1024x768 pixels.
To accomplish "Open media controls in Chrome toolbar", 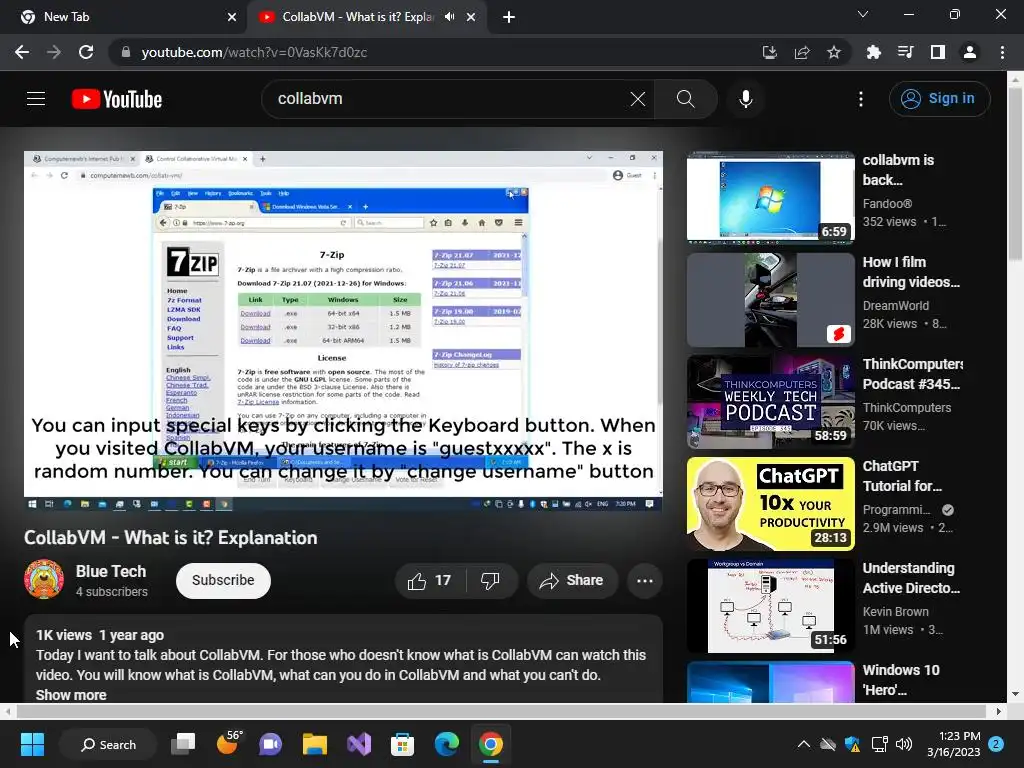I will click(905, 52).
